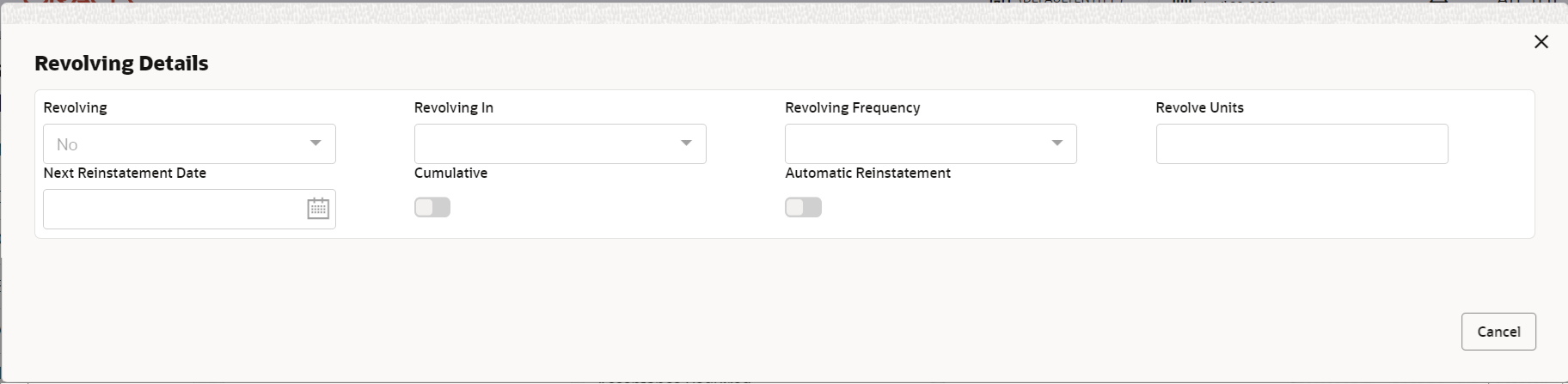Click the Revolving Details heading

[x=121, y=64]
